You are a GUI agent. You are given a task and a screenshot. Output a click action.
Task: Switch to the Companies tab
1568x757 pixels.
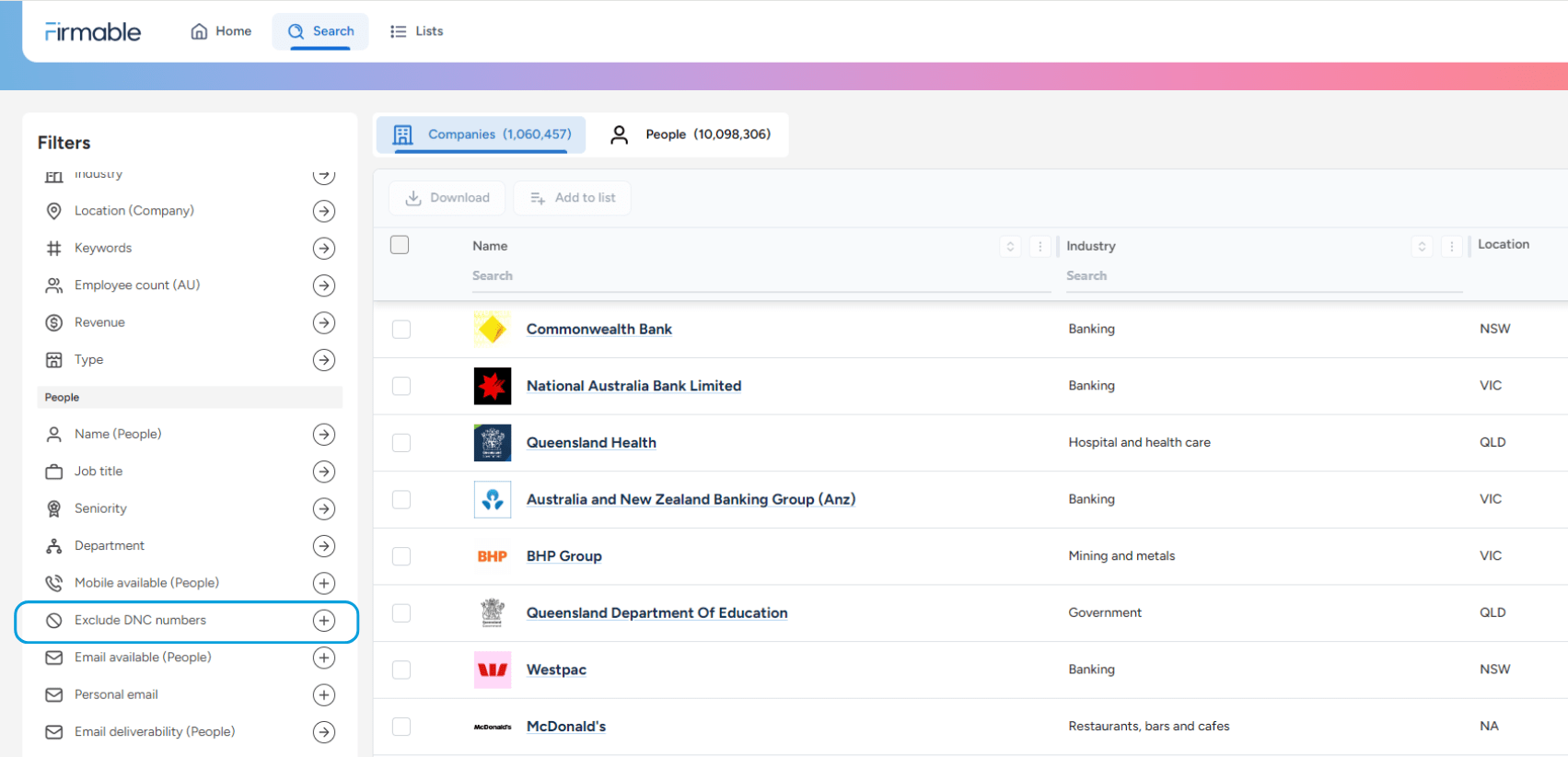(481, 134)
